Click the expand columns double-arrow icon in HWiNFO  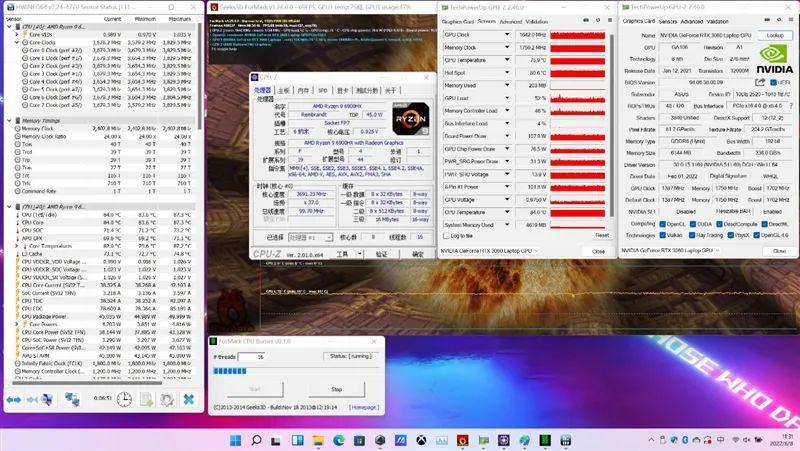click(14, 399)
